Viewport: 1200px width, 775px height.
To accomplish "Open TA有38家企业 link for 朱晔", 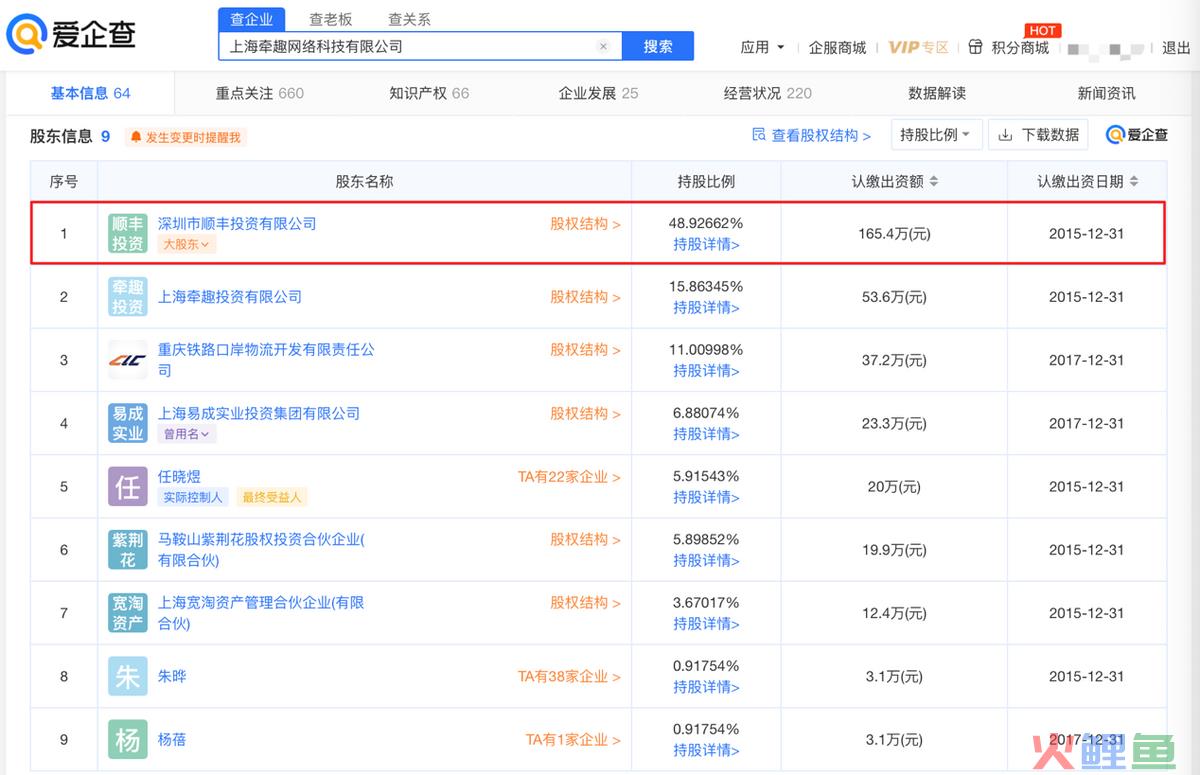I will pyautogui.click(x=569, y=677).
